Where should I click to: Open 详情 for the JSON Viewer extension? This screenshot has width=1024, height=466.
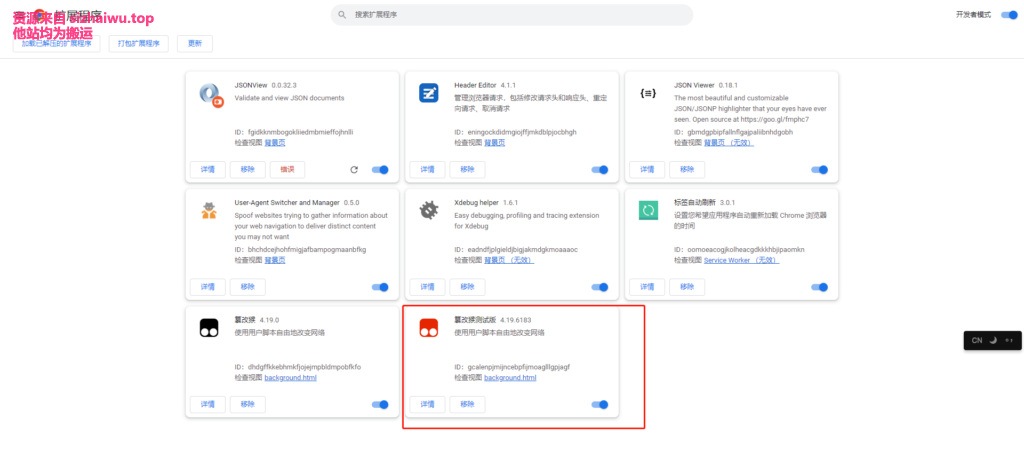[x=647, y=170]
